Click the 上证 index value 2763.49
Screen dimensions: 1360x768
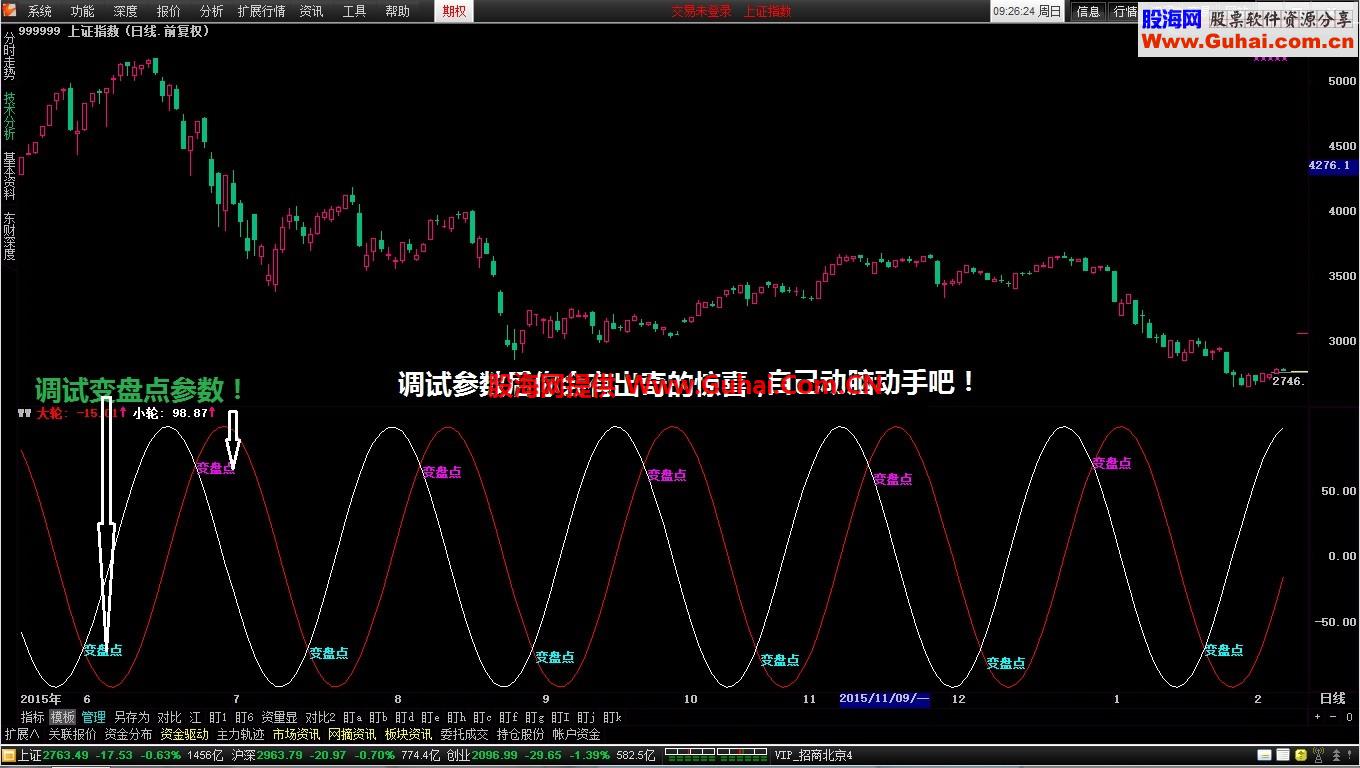(x=65, y=755)
